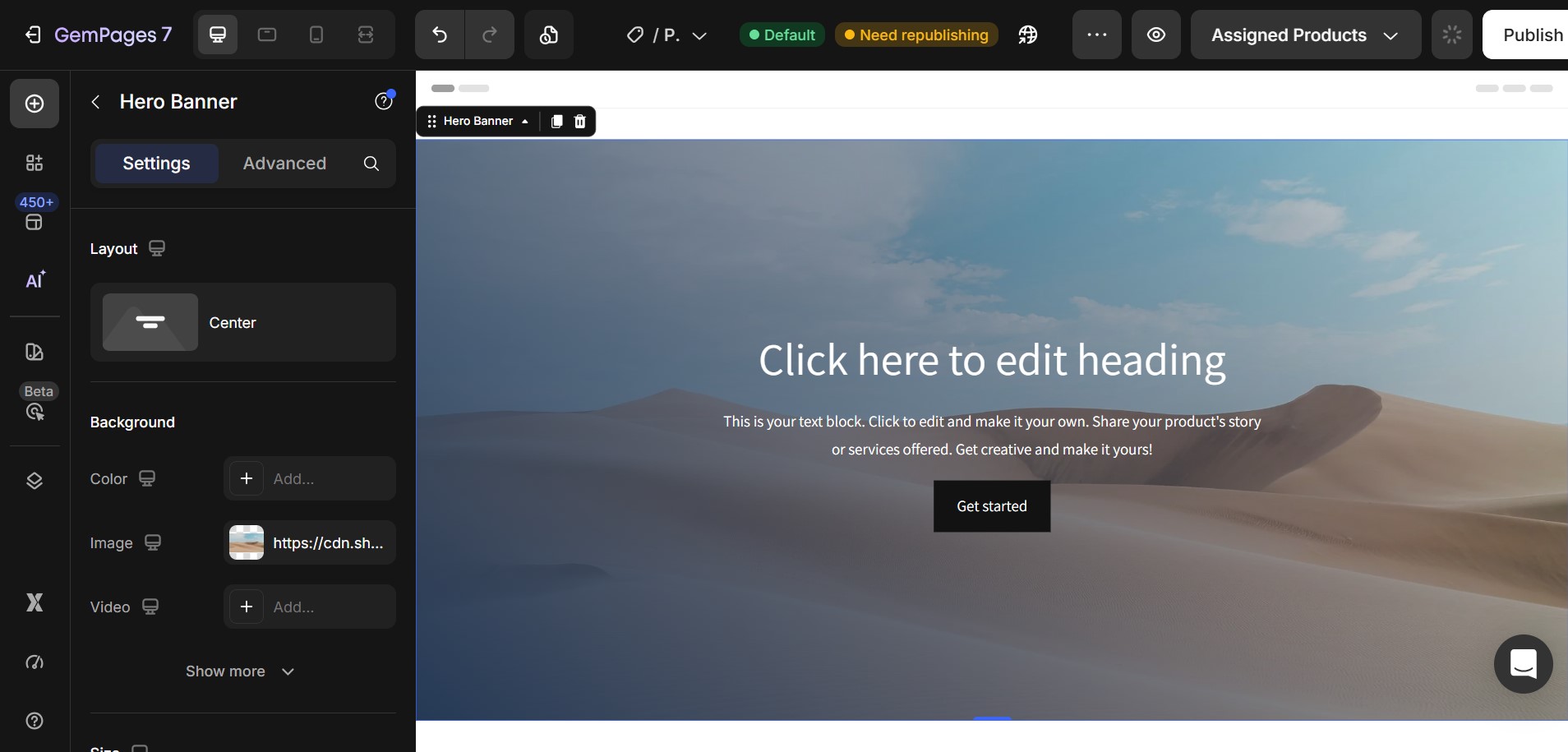This screenshot has height=752, width=1568.
Task: Open the live chat support widget
Action: click(1524, 664)
